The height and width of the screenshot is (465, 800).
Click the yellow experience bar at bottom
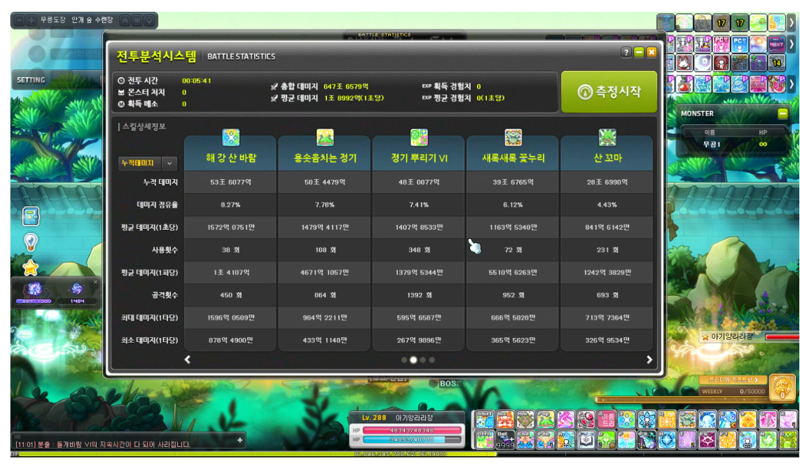coord(254,453)
